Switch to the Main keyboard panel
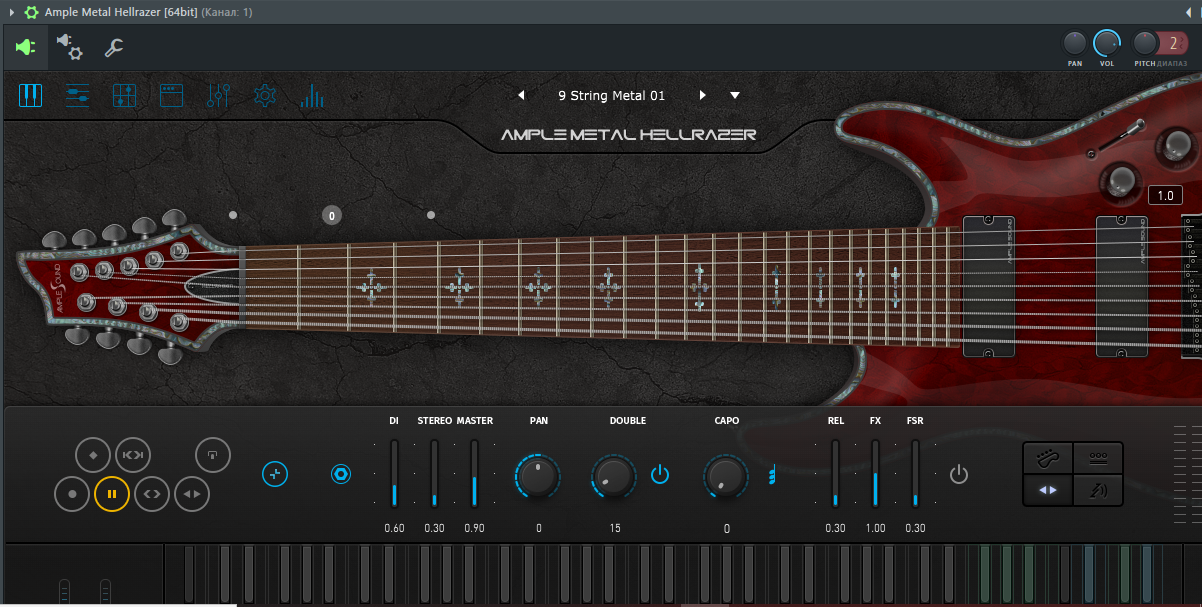 30,96
